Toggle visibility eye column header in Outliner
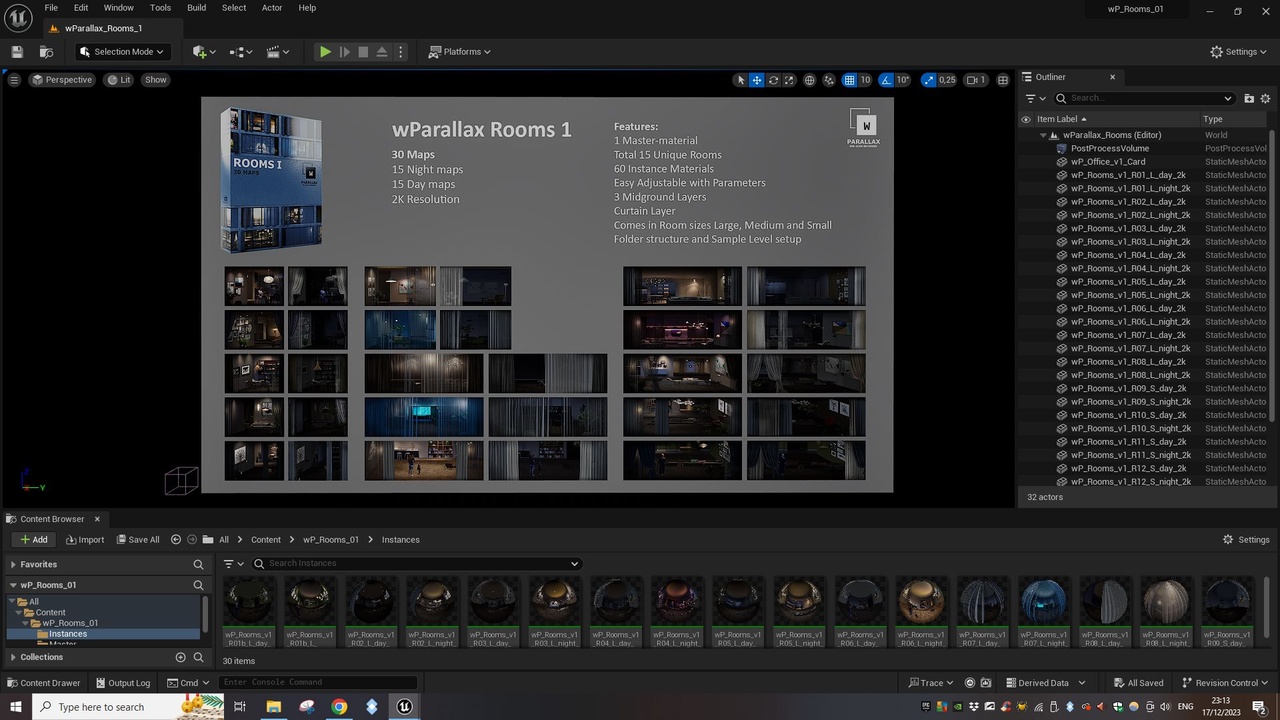Screen dimensions: 1280x720 [x=1026, y=119]
